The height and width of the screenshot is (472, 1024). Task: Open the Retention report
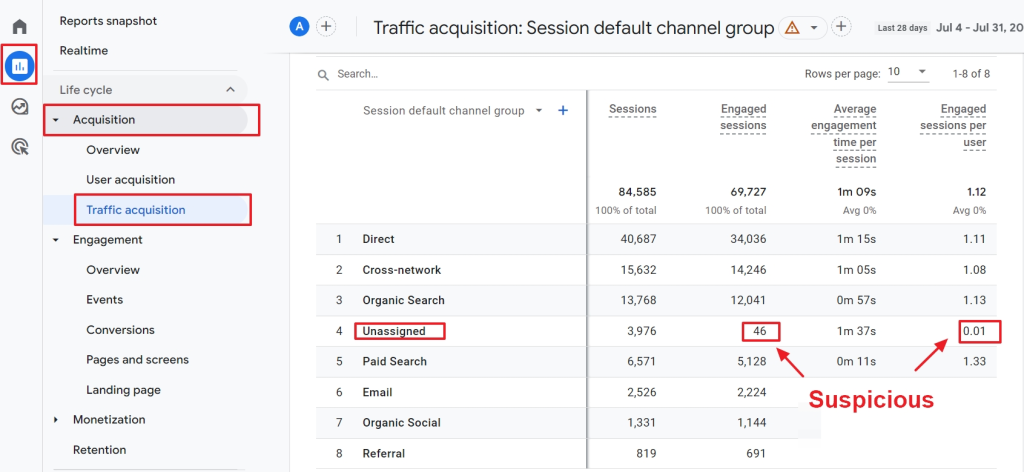click(99, 450)
